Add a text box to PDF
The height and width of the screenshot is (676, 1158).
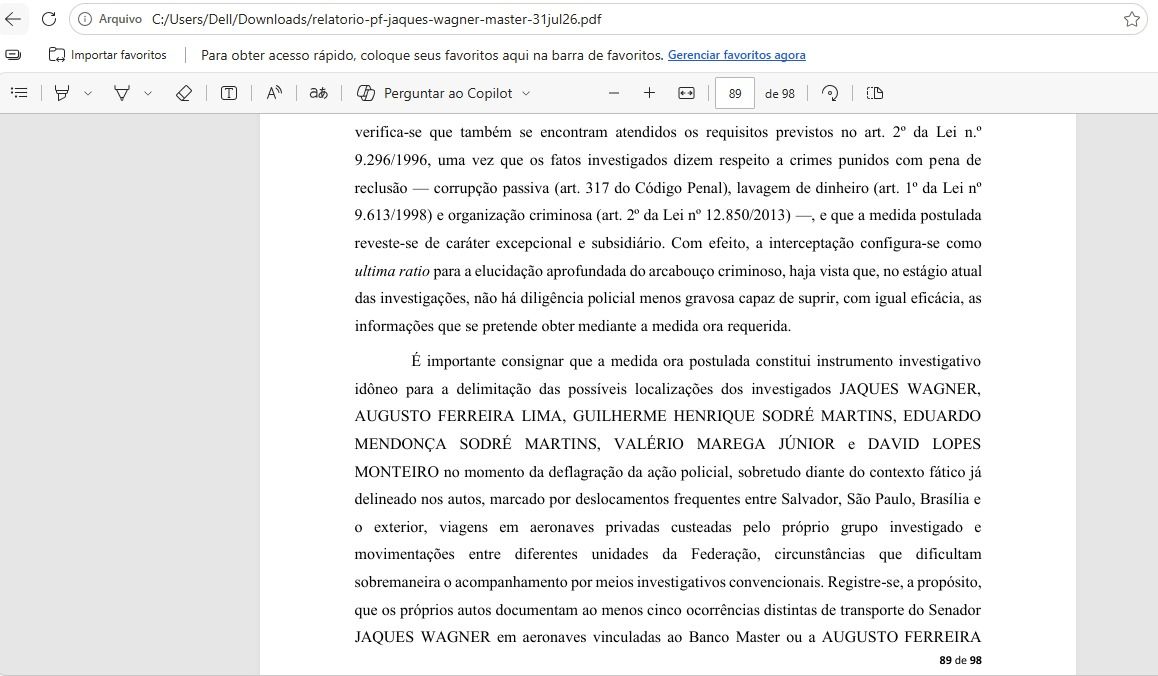(x=229, y=93)
